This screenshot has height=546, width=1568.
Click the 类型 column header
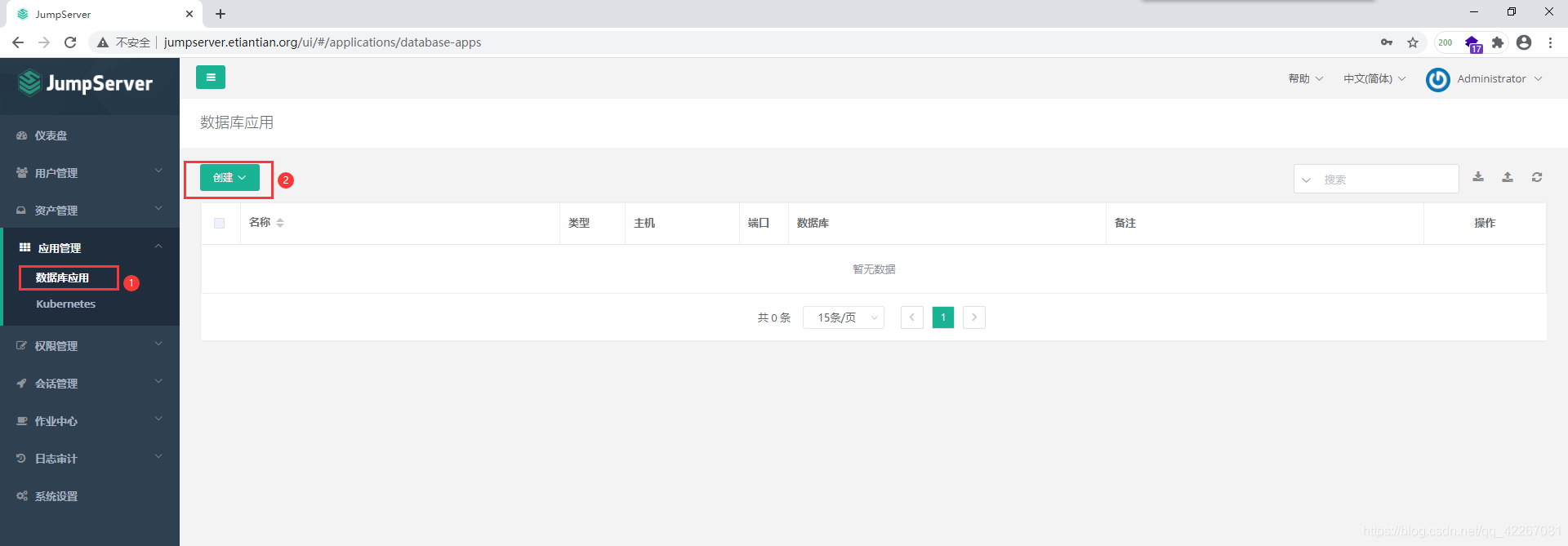click(x=579, y=223)
